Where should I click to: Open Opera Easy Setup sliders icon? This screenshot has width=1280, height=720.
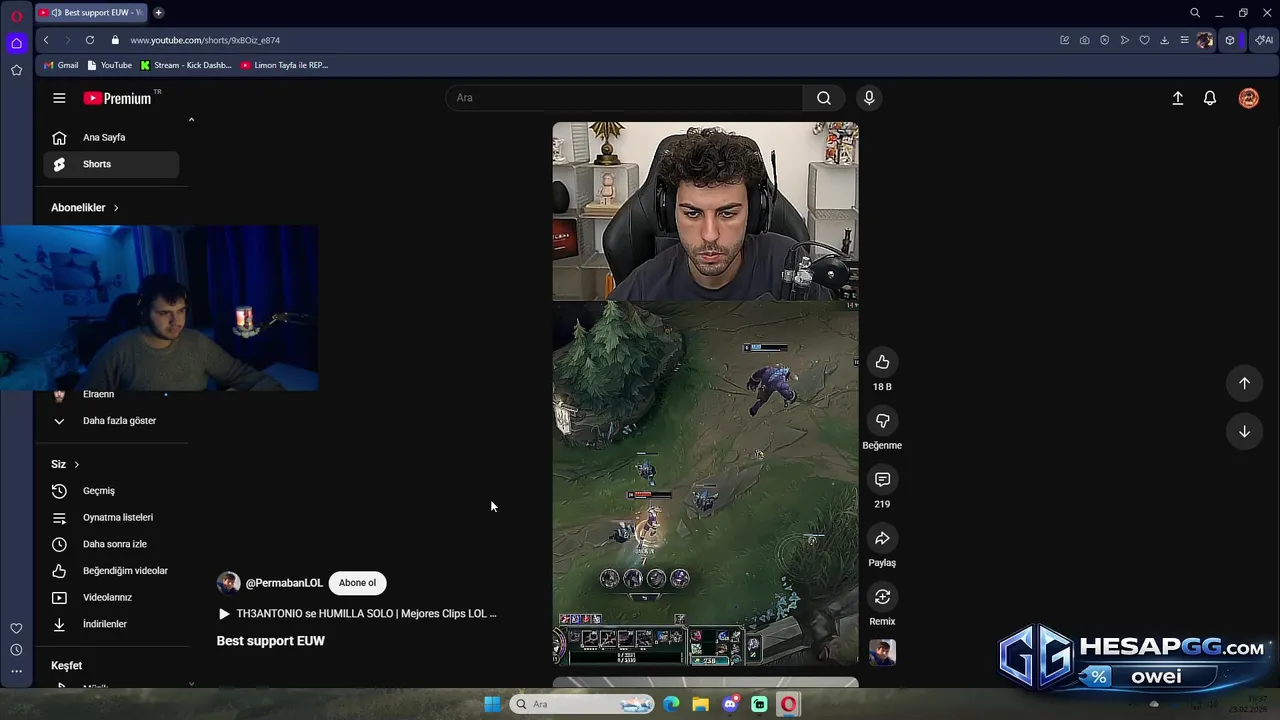coord(1184,40)
